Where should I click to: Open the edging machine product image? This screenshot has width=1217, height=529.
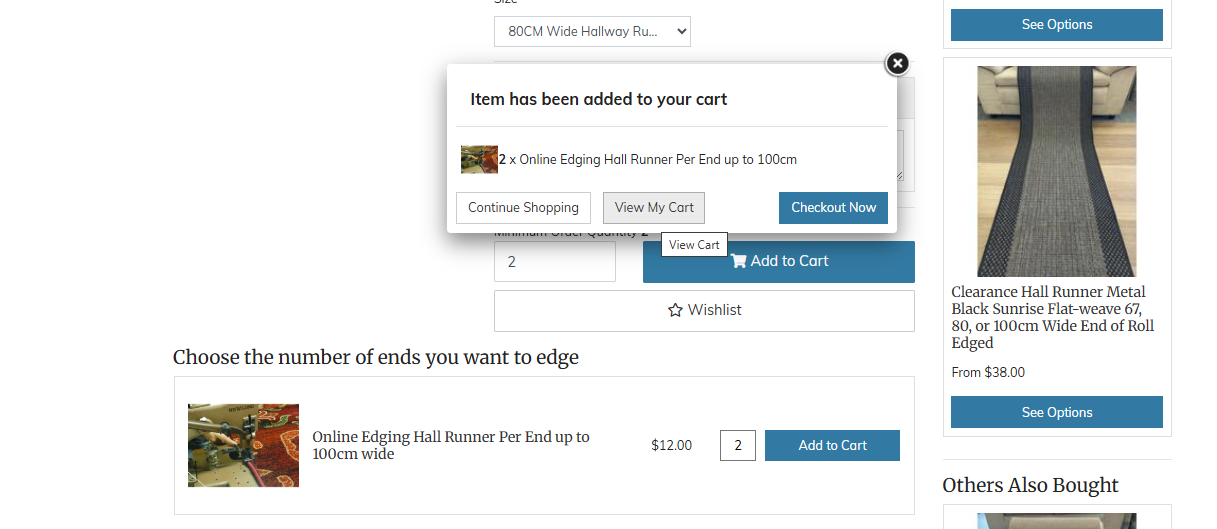pyautogui.click(x=243, y=445)
